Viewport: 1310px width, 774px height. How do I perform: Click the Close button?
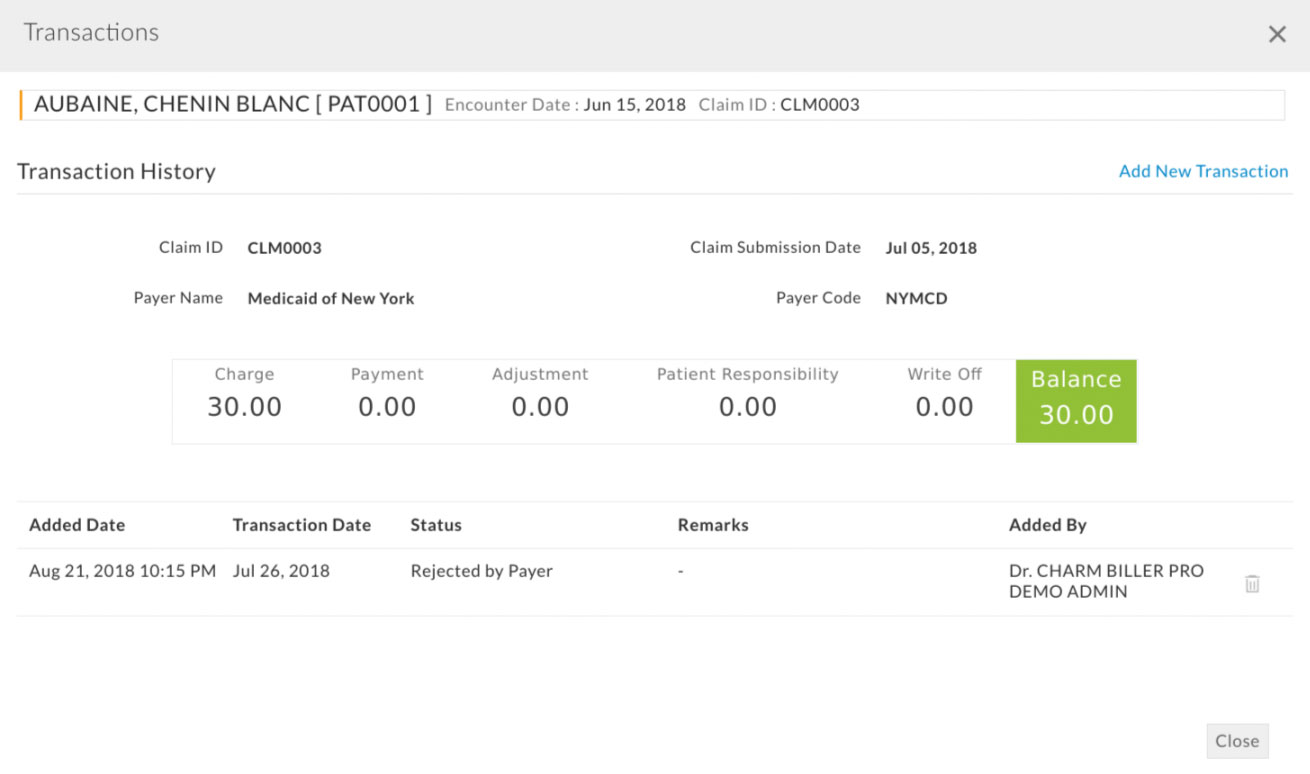tap(1237, 741)
